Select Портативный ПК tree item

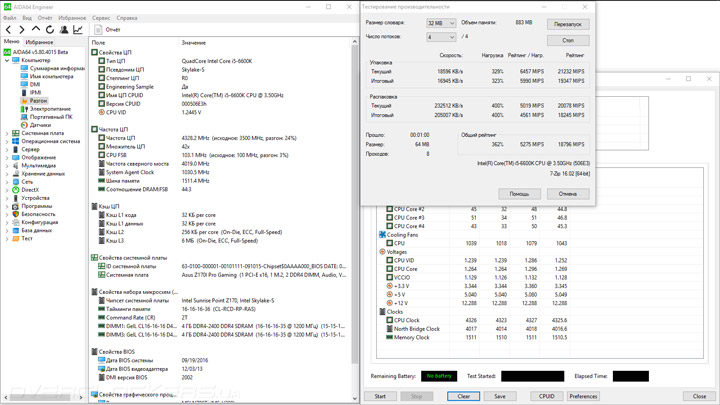click(x=51, y=117)
